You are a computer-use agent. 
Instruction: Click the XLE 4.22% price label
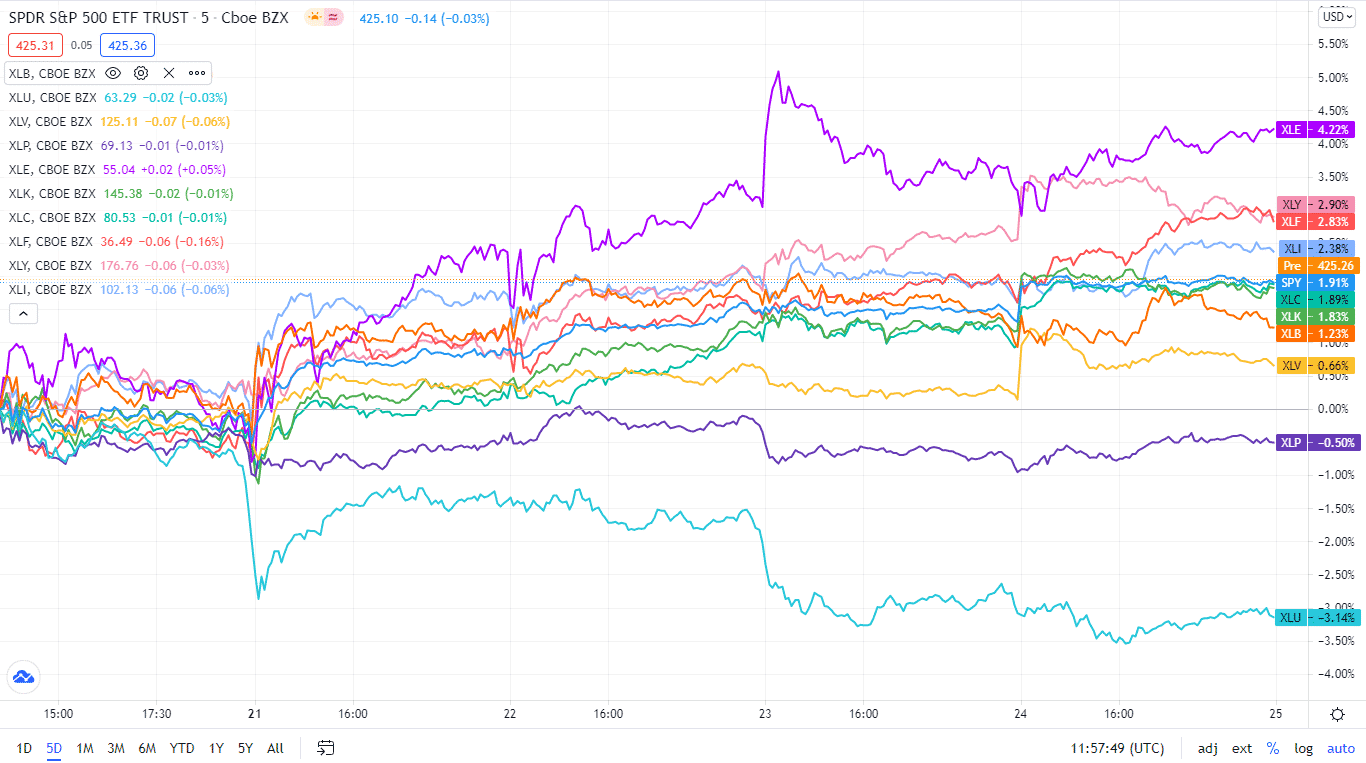[x=1316, y=129]
